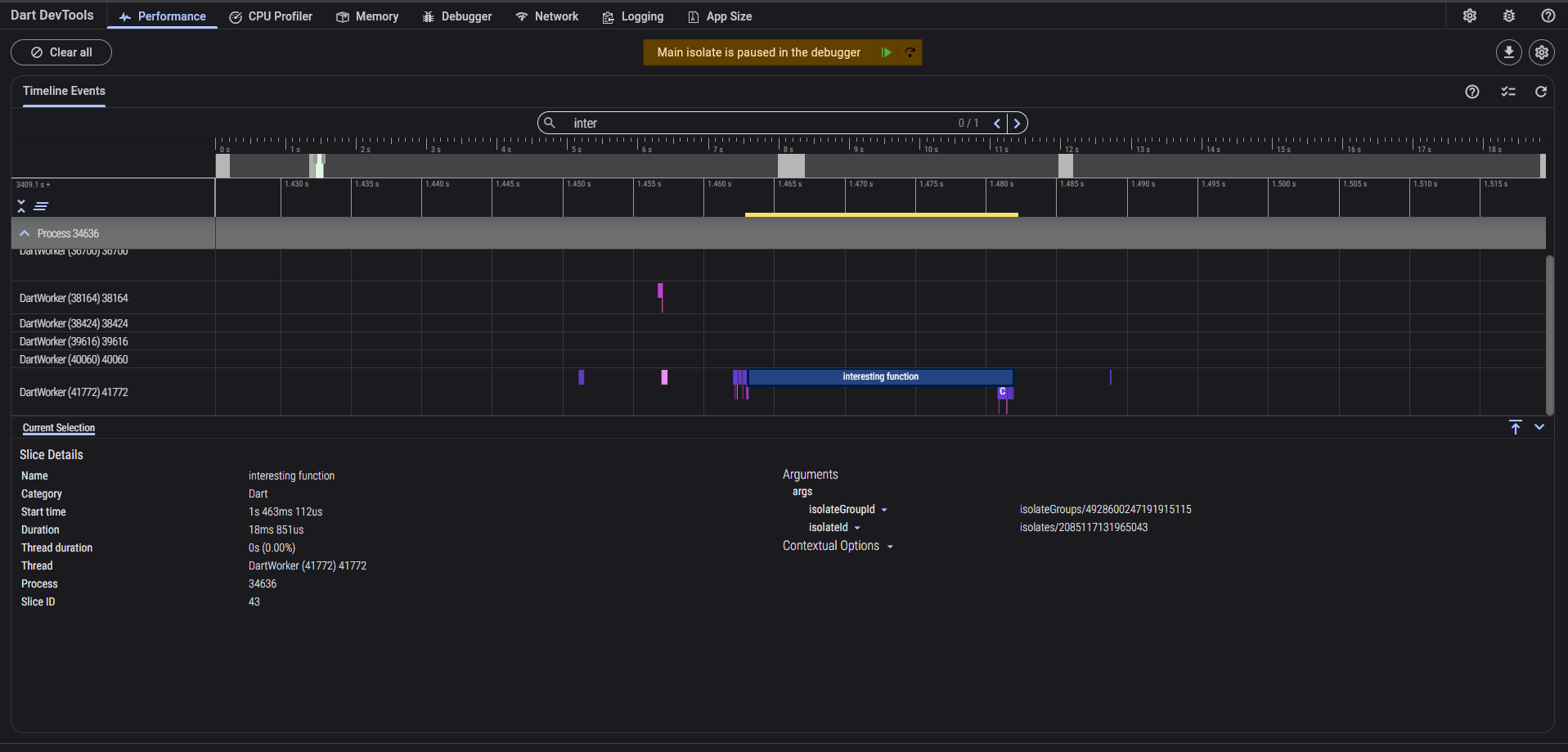
Task: Click the pink slice in DartWorker 38164 track
Action: coord(660,290)
